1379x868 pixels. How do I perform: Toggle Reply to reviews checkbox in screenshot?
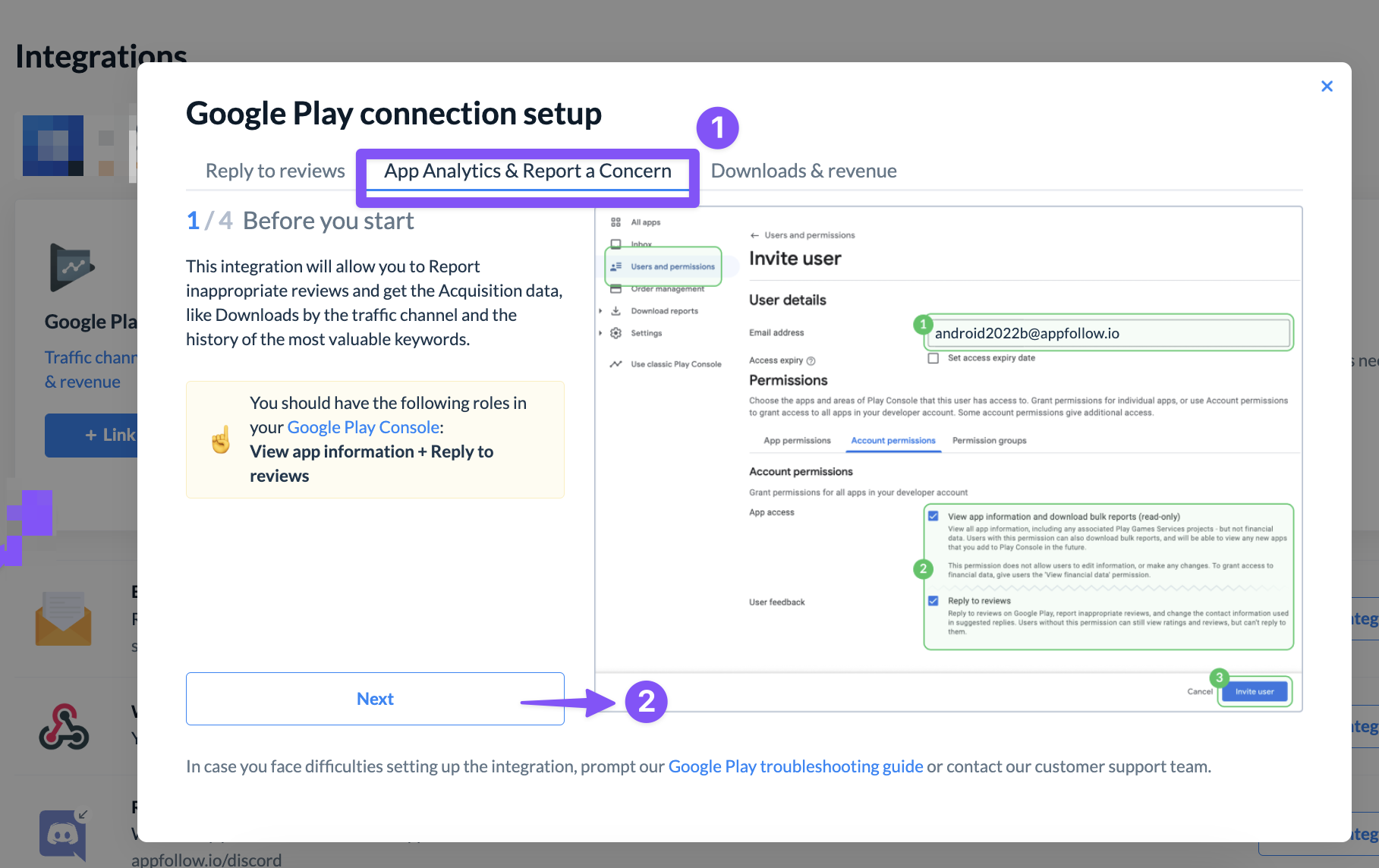pos(934,601)
